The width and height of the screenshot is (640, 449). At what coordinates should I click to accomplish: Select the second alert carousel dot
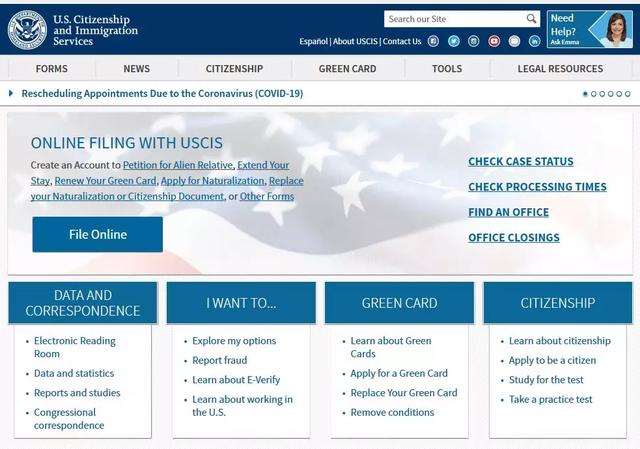tap(593, 94)
